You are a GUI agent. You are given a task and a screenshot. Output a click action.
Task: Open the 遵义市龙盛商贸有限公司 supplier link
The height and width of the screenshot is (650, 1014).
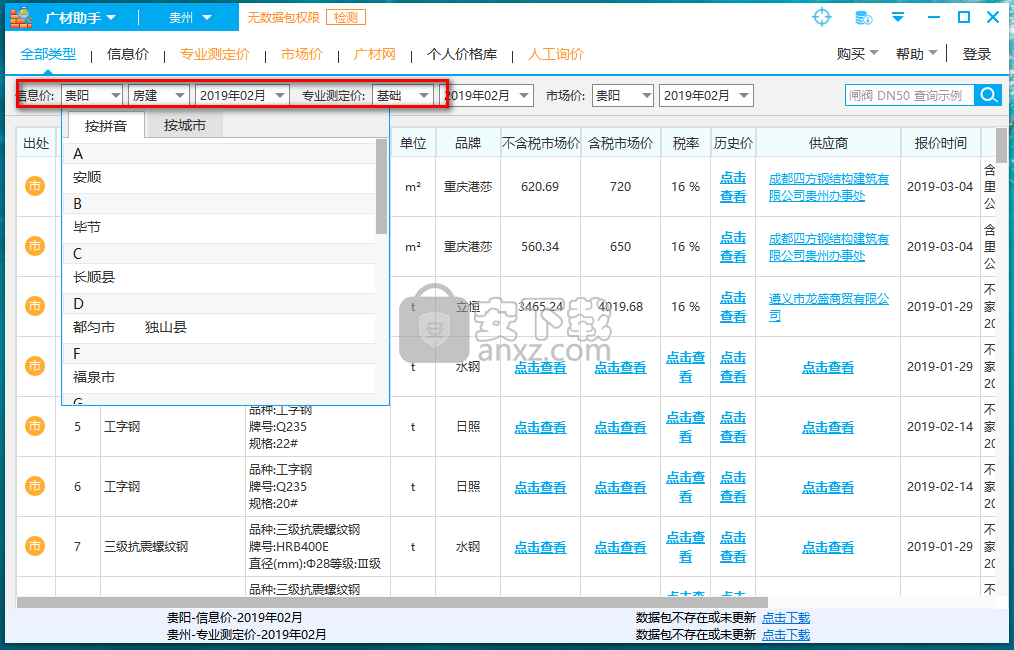(x=828, y=307)
